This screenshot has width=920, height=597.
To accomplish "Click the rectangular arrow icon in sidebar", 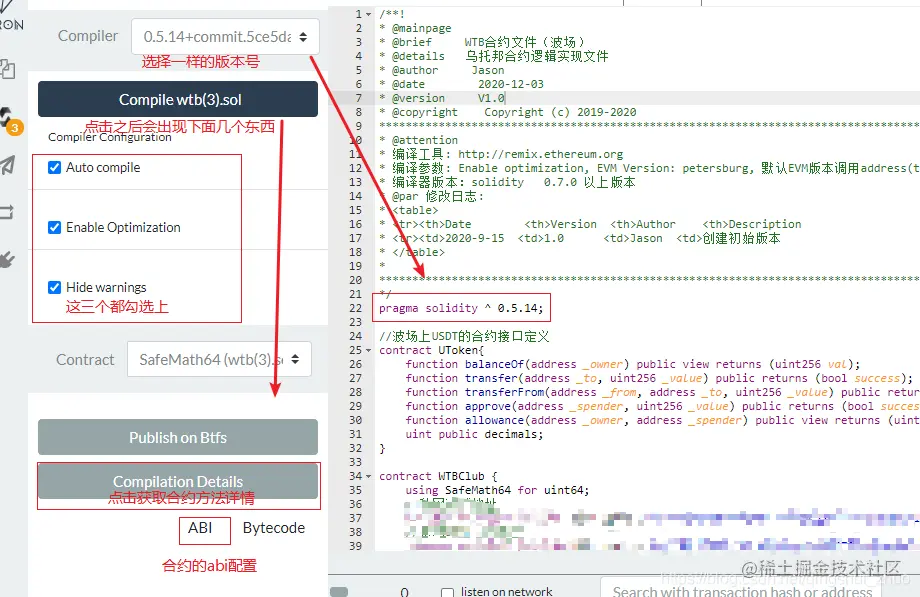I will (x=6, y=212).
